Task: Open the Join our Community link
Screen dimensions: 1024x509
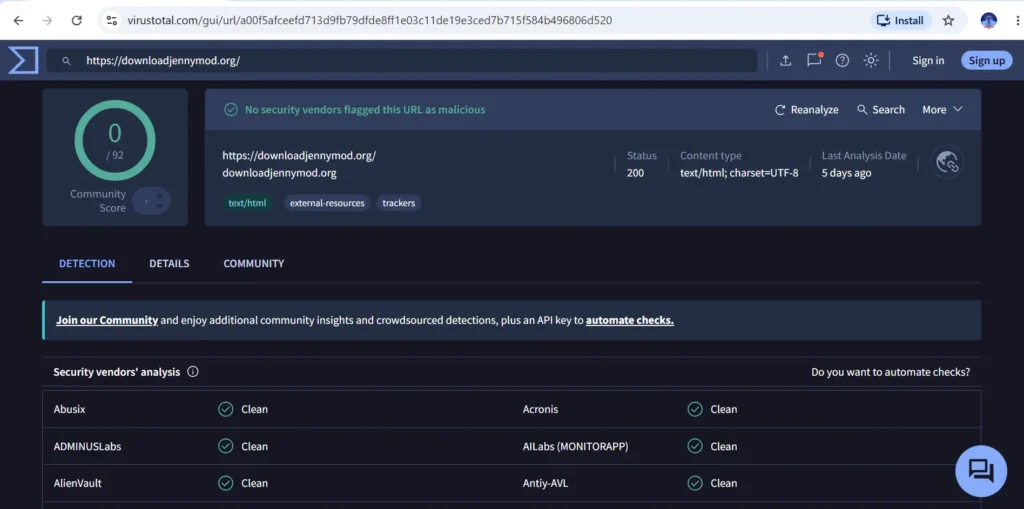Action: click(107, 320)
